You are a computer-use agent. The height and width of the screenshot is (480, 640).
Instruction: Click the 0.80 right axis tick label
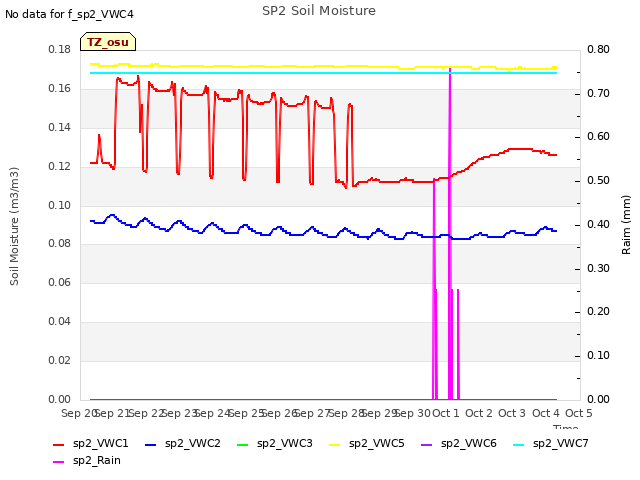[x=598, y=50]
